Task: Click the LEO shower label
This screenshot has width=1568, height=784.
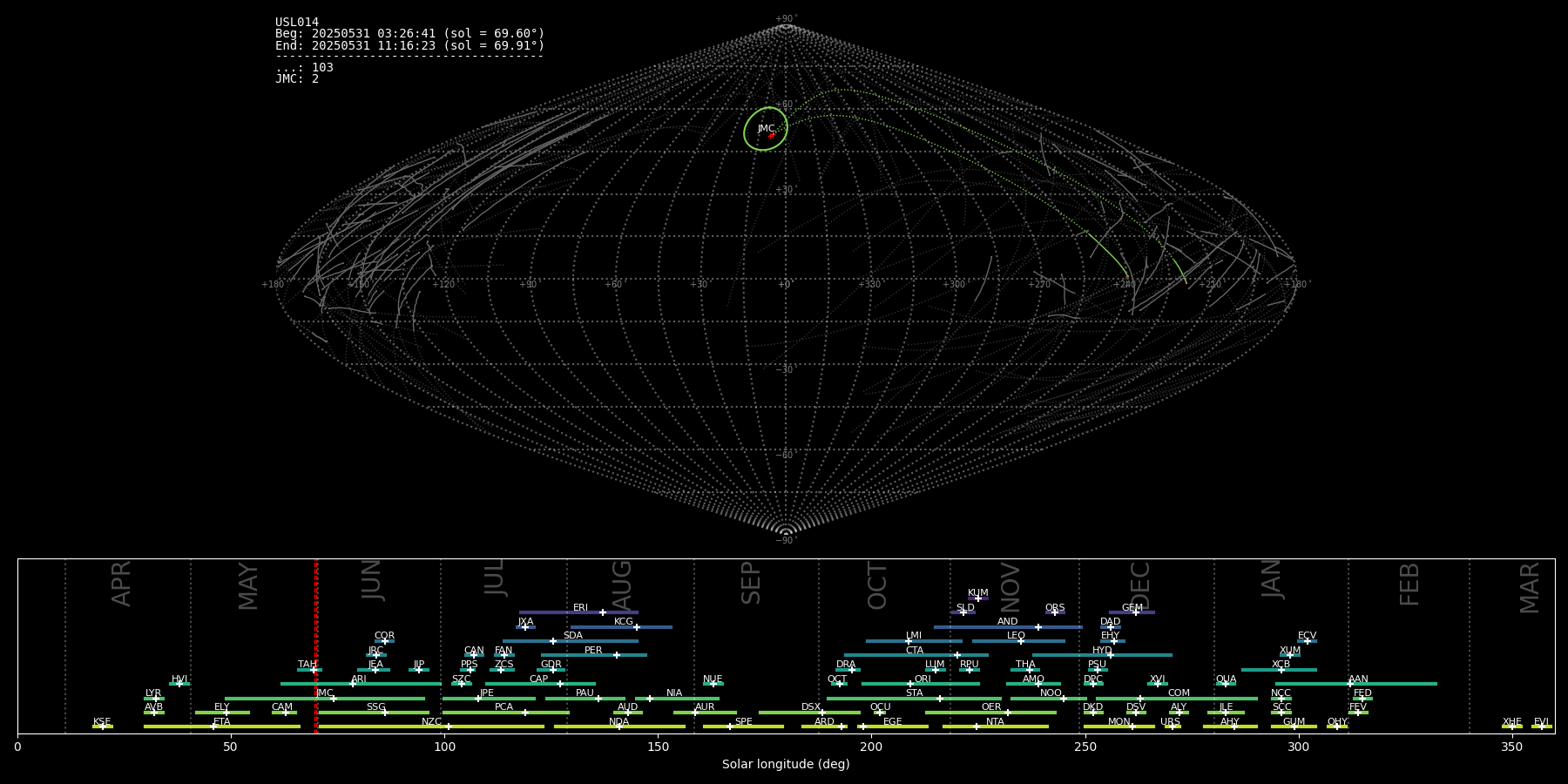Action: (1016, 636)
